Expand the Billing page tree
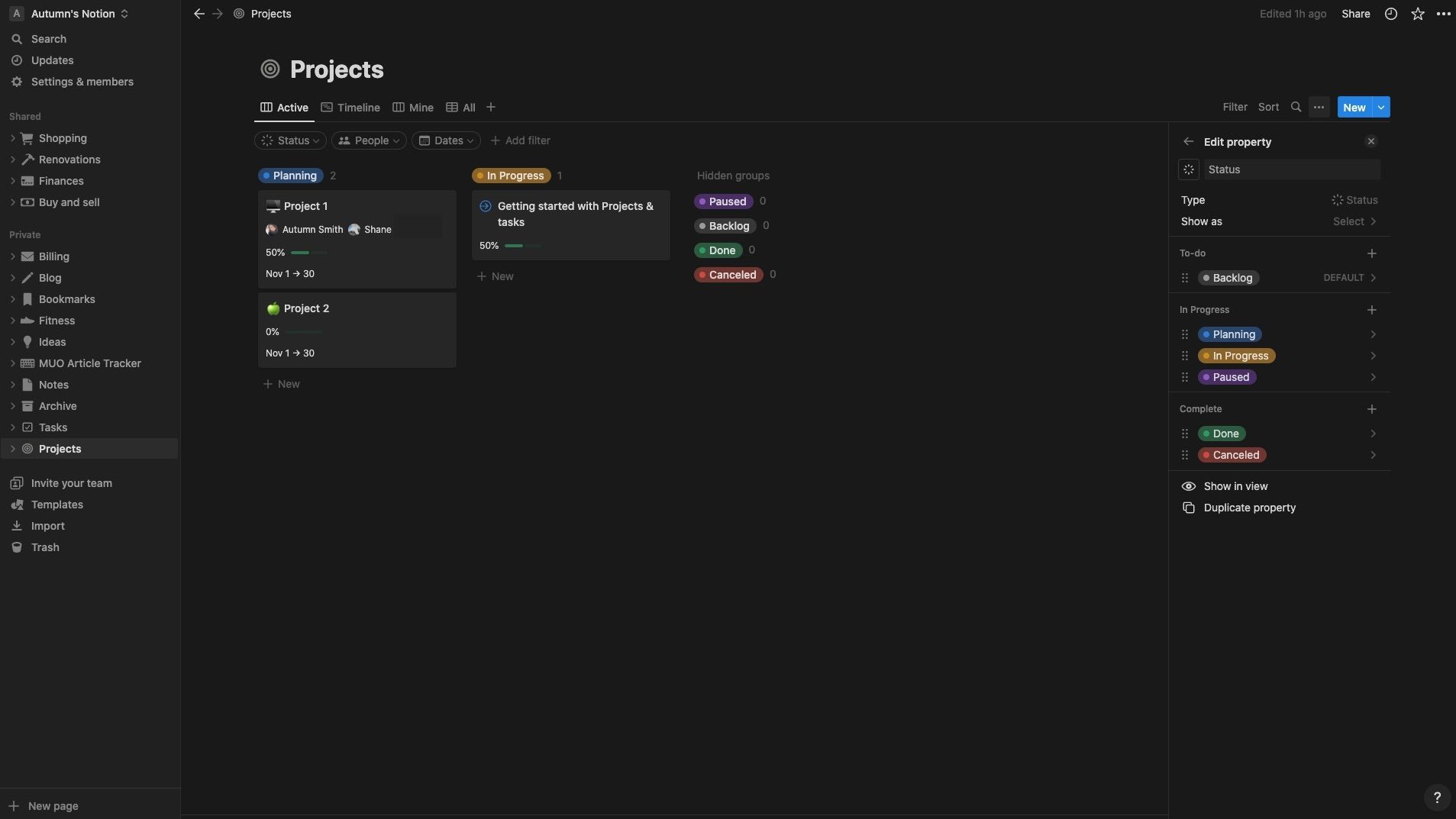Viewport: 1456px width, 819px height. (x=12, y=256)
